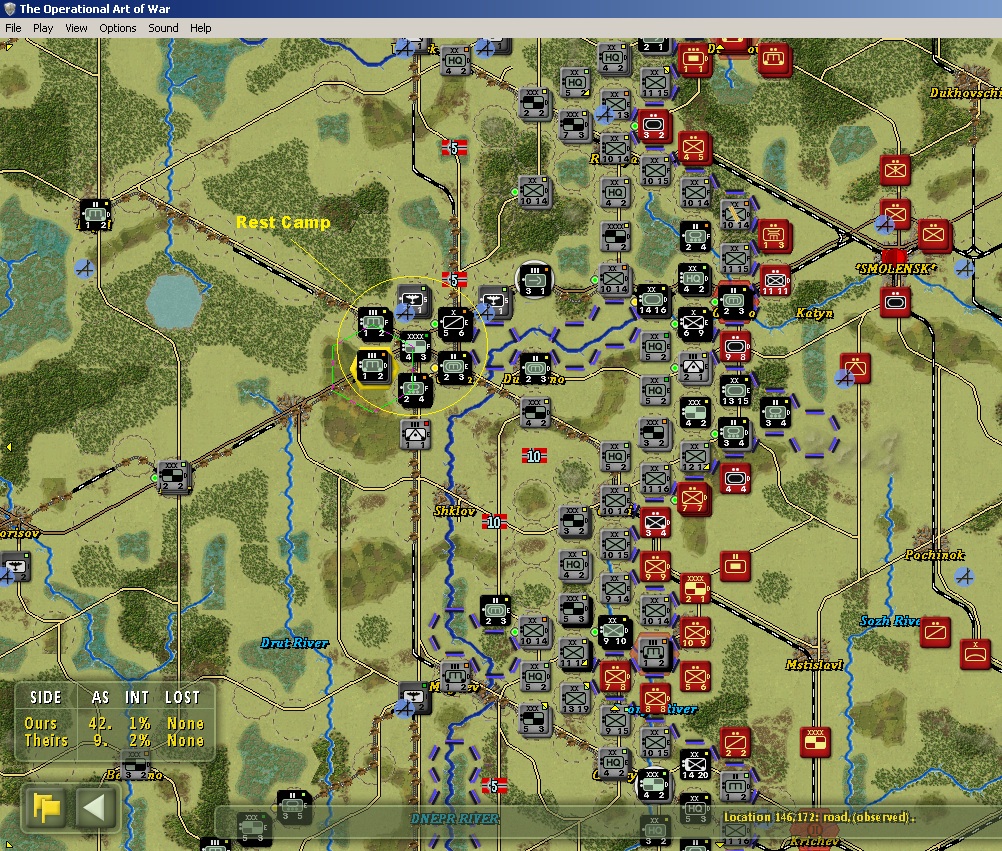
Task: Select the red 1-3 artillery counter
Action: point(773,235)
